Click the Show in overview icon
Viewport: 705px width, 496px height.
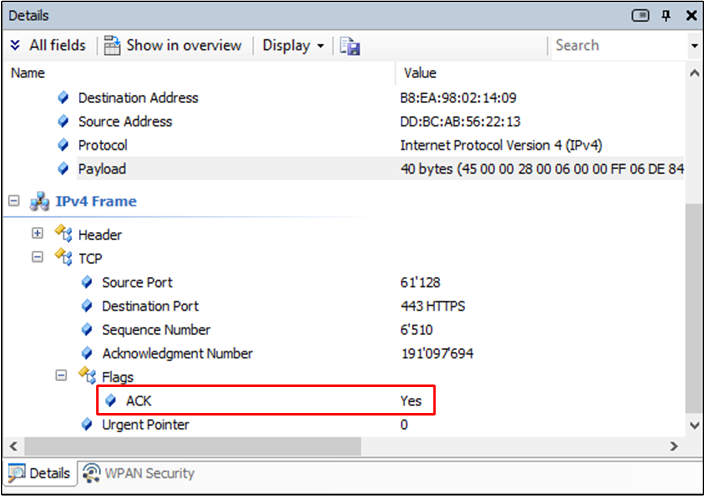tap(112, 46)
